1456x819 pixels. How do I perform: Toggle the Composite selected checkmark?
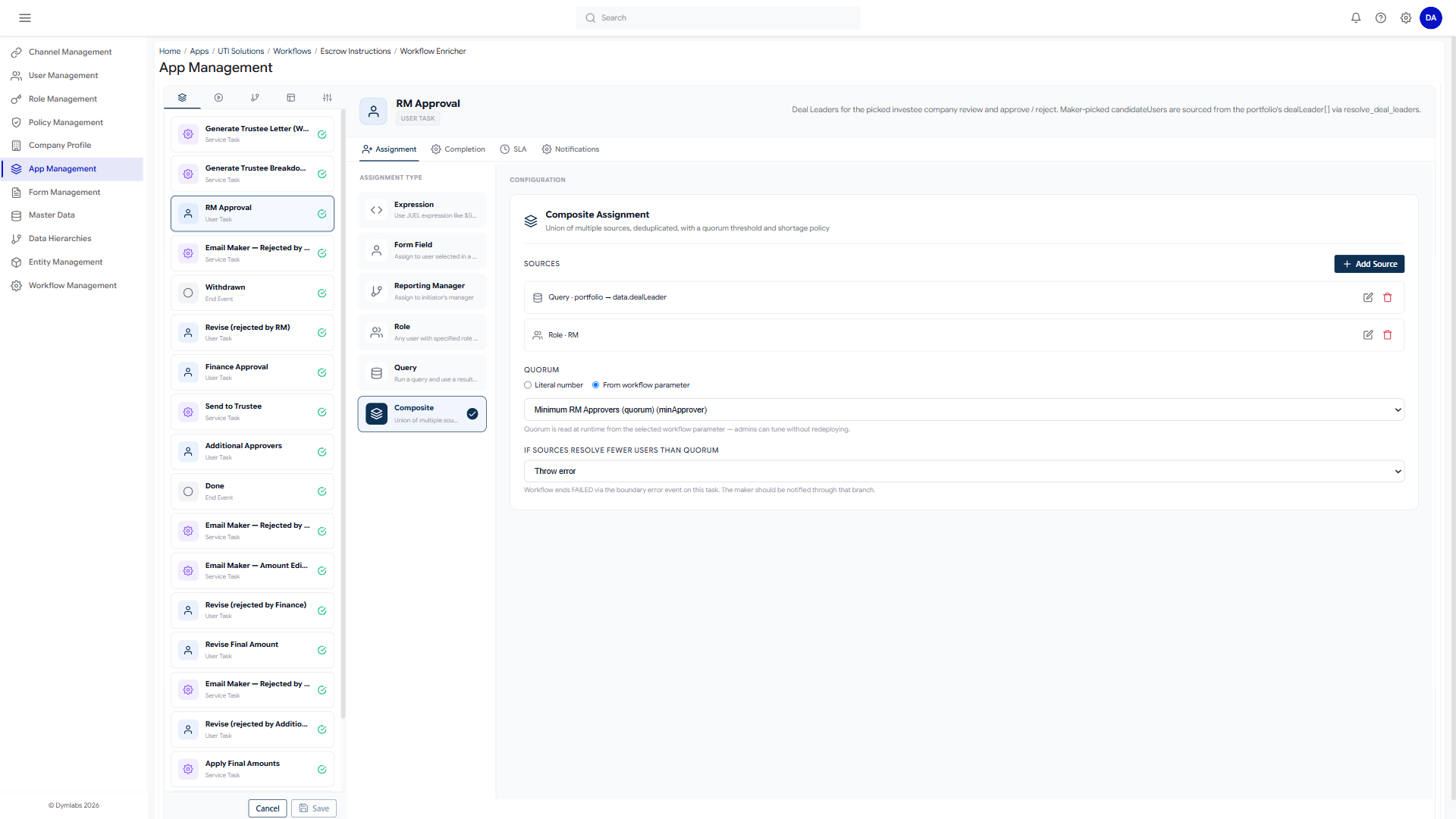472,413
